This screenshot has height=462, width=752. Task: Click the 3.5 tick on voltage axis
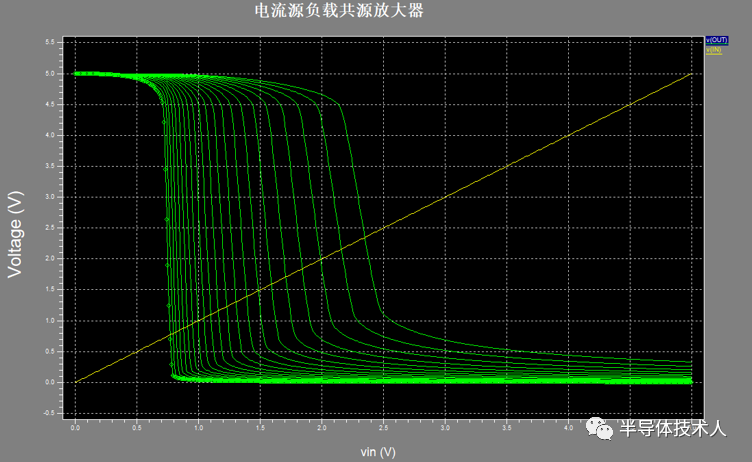pos(50,166)
